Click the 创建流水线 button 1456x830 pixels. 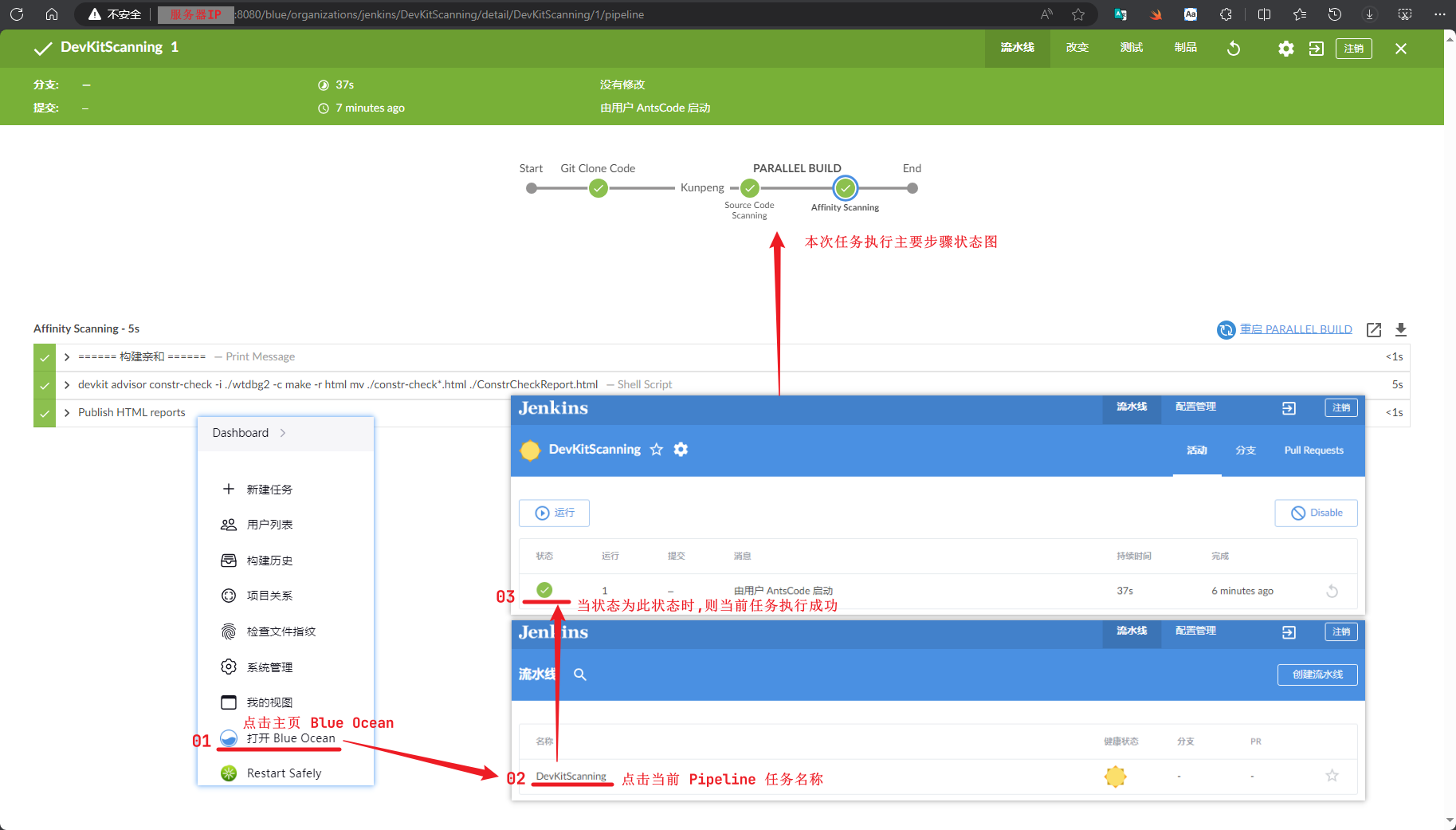[x=1317, y=675]
